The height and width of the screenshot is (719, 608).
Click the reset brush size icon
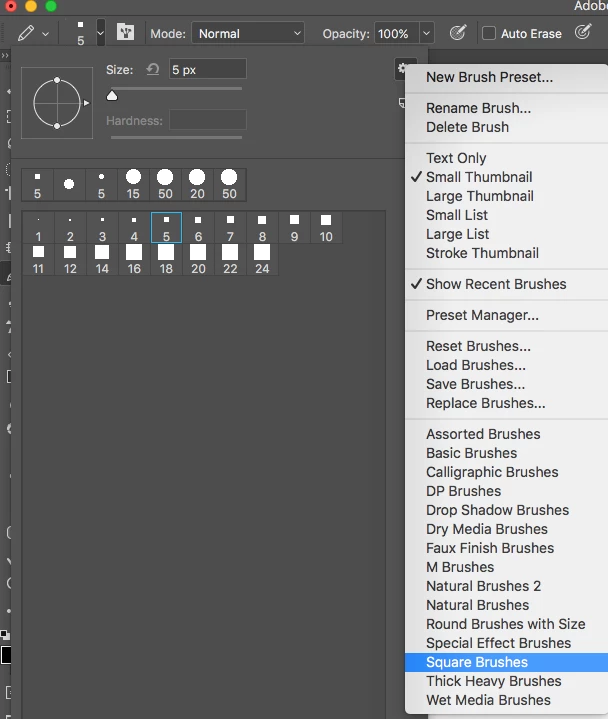(x=153, y=70)
